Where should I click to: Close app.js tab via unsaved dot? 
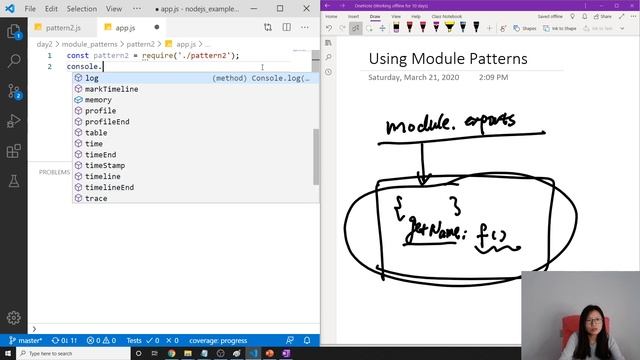[157, 27]
